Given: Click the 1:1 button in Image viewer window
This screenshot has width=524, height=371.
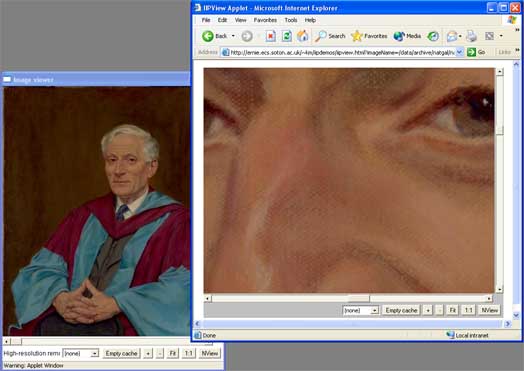Looking at the screenshot, I should [x=189, y=353].
